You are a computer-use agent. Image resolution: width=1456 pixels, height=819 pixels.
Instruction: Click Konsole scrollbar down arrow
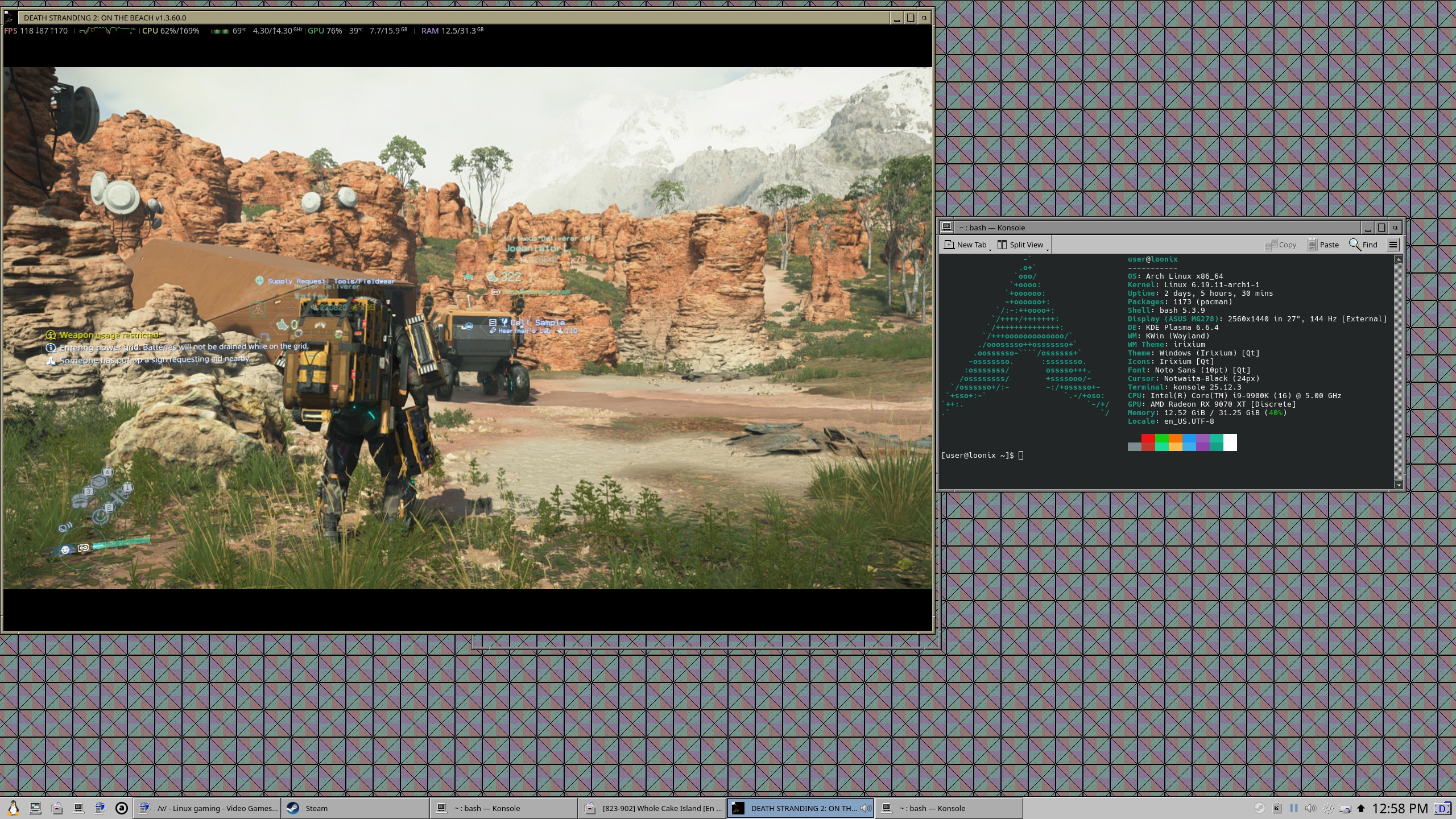1399,485
